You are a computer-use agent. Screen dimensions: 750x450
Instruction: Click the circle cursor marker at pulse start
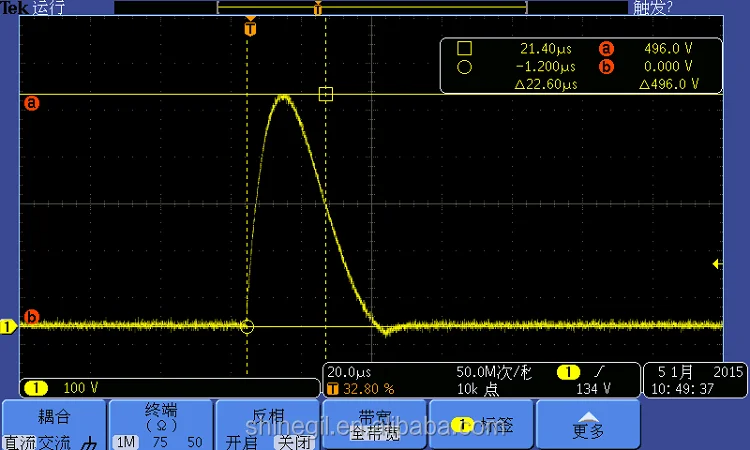coord(247,326)
